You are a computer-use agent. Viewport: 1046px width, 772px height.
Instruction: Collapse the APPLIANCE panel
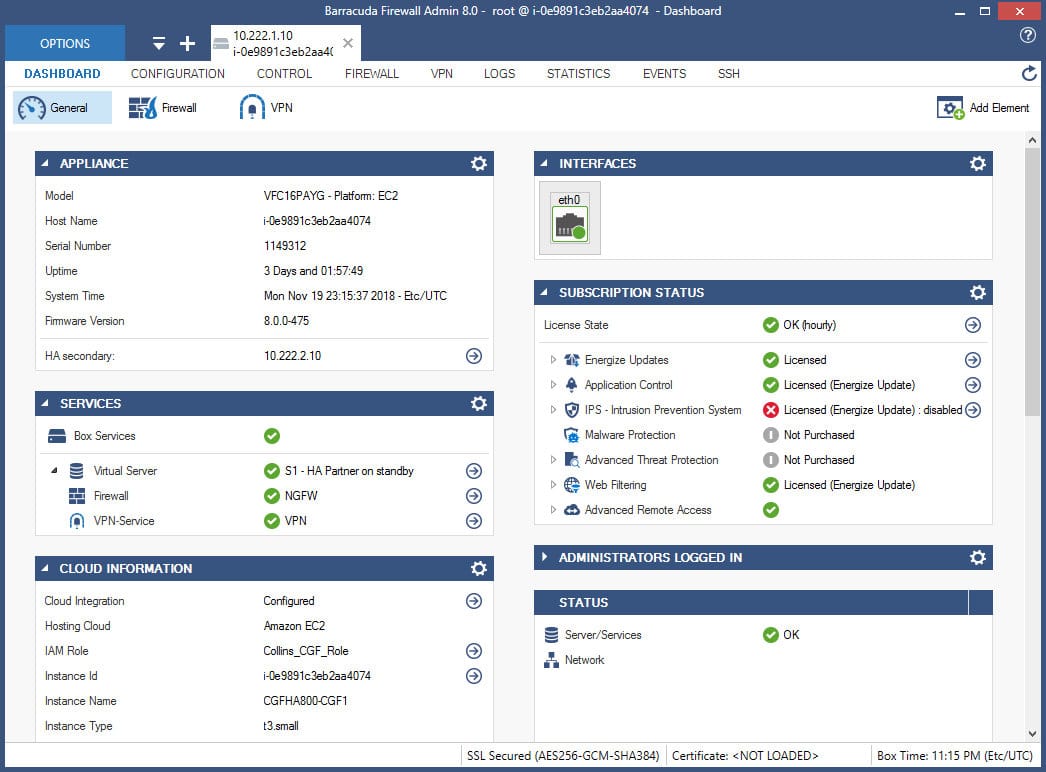click(45, 163)
